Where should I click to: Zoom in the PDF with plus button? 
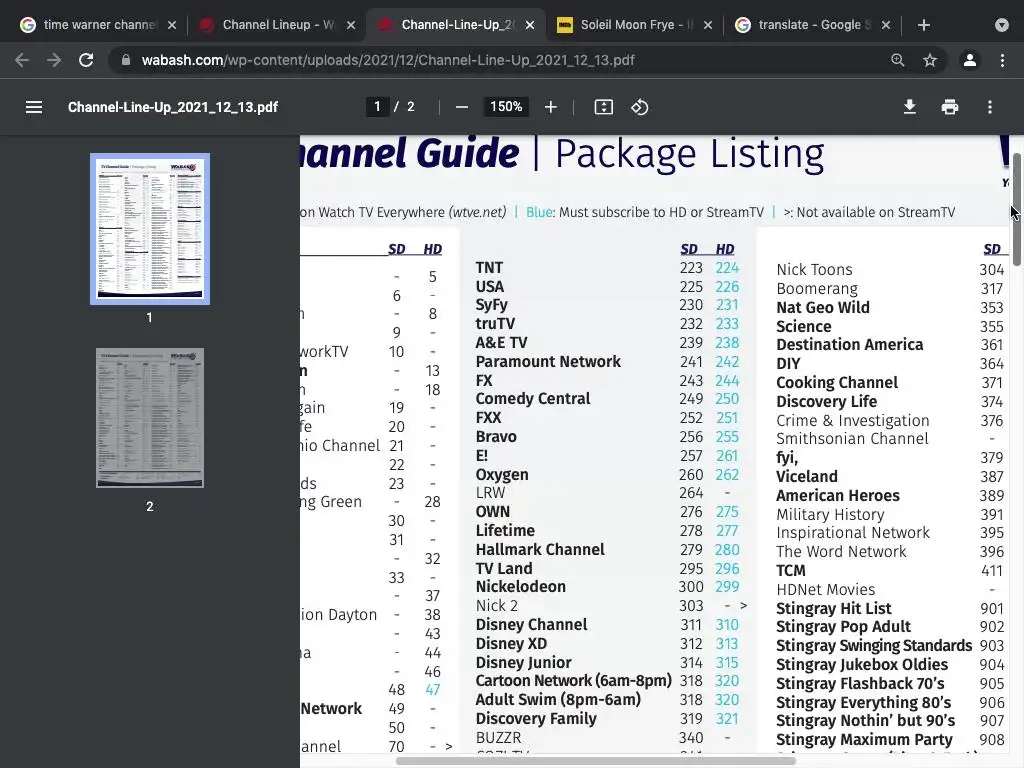pos(551,107)
